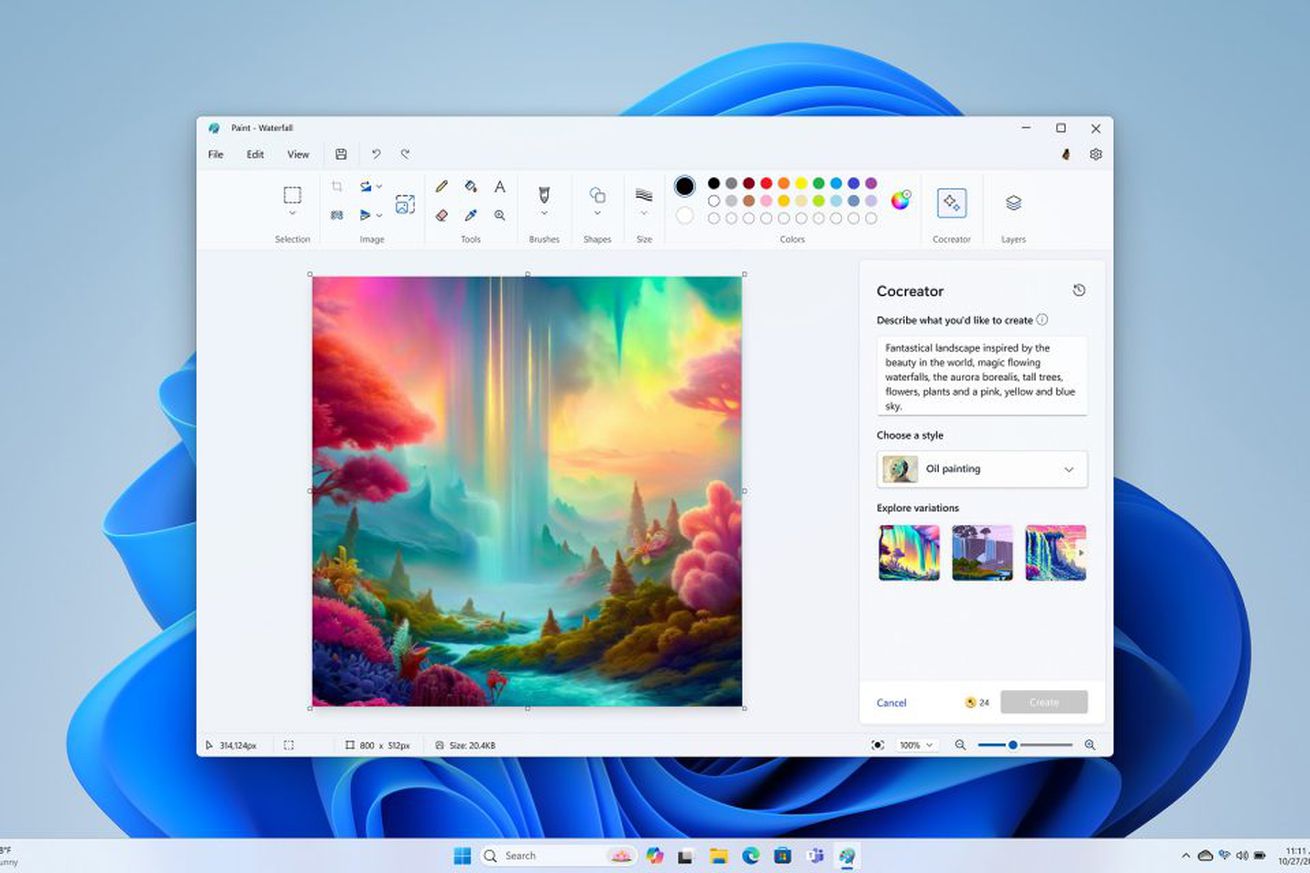Open the File menu
This screenshot has height=873, width=1310.
pyautogui.click(x=215, y=154)
